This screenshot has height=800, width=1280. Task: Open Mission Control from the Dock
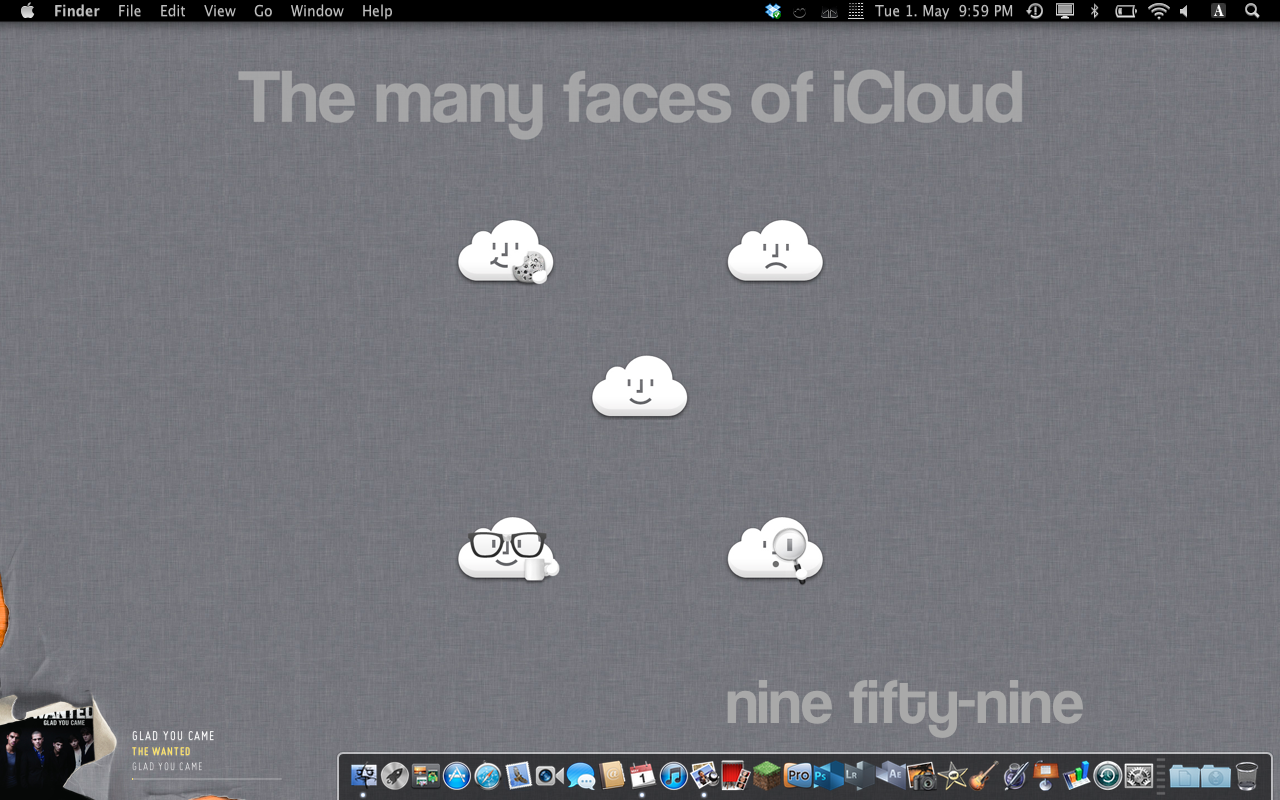[426, 775]
